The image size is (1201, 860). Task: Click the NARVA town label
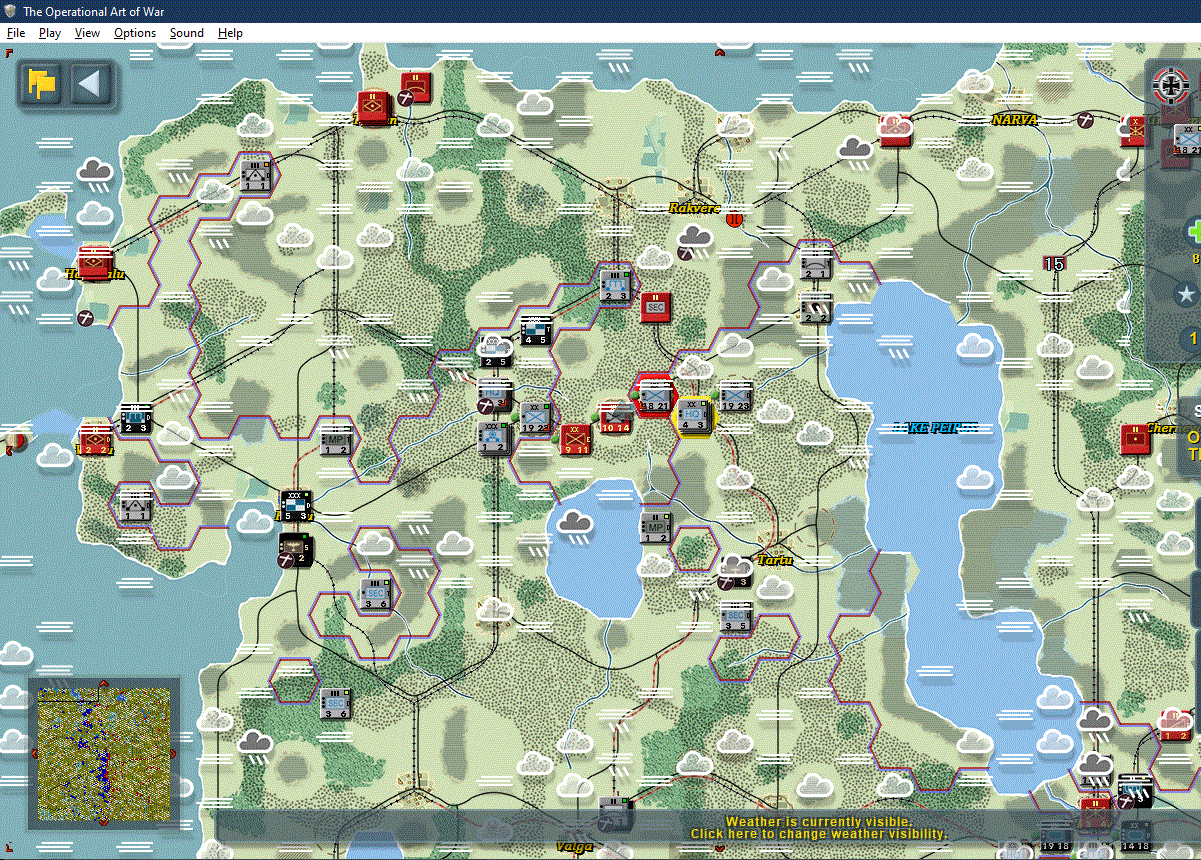[x=1015, y=120]
